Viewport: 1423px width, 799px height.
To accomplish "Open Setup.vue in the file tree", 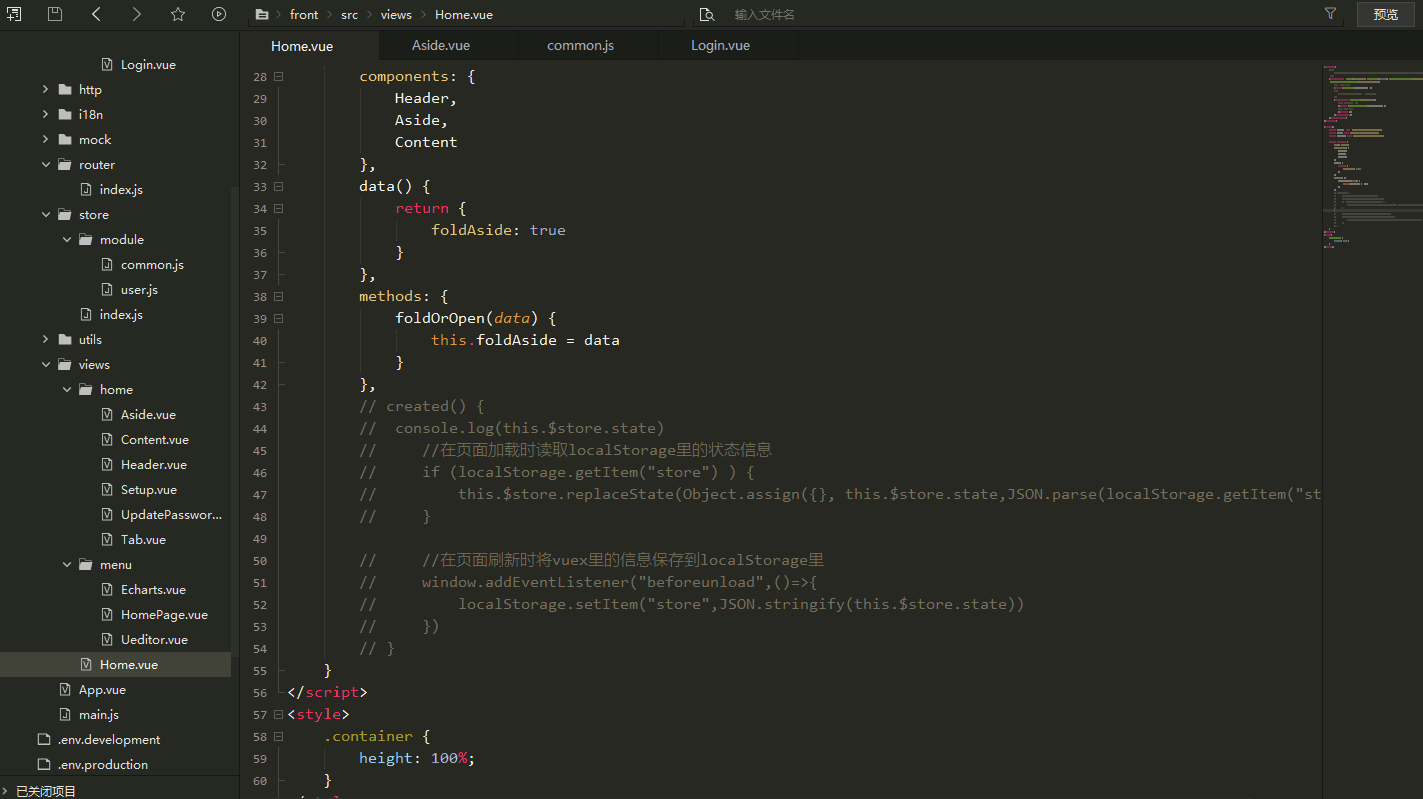I will [148, 489].
